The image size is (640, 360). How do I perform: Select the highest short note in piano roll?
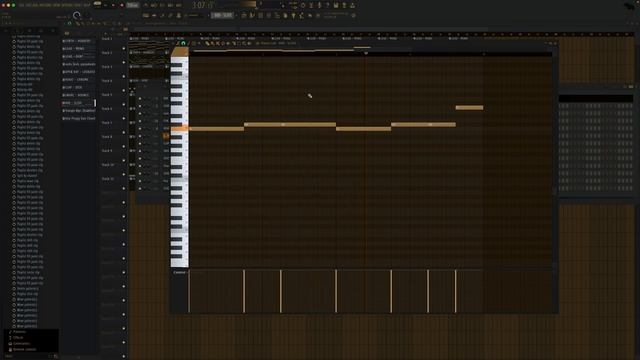click(x=469, y=107)
